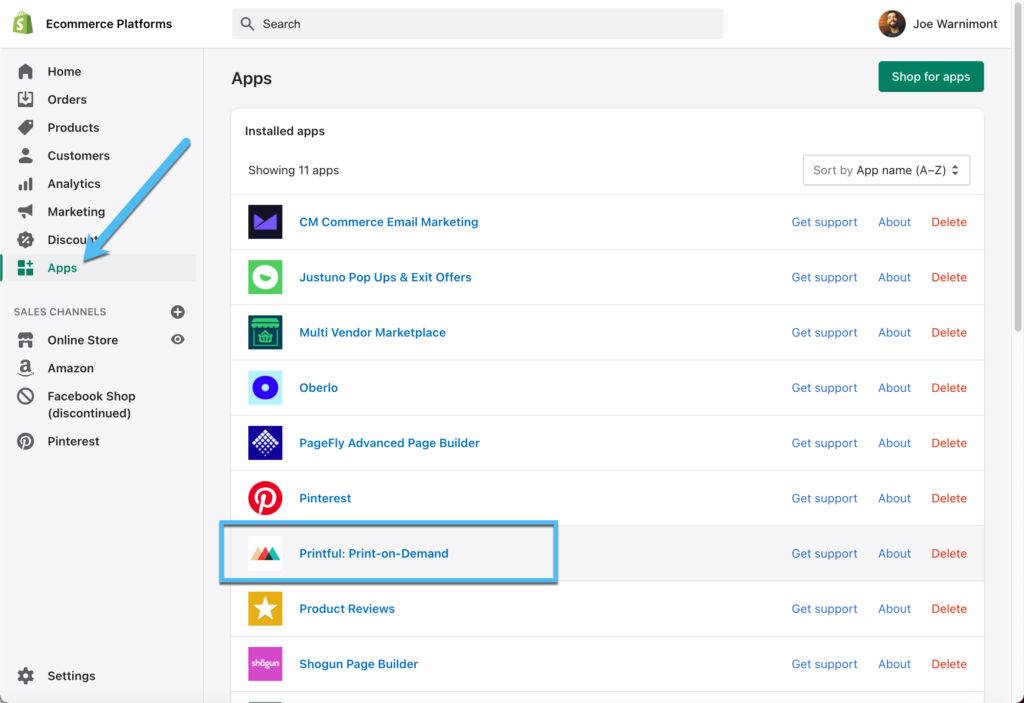The height and width of the screenshot is (703, 1024).
Task: Click the Orders inbox icon
Action: [x=25, y=99]
